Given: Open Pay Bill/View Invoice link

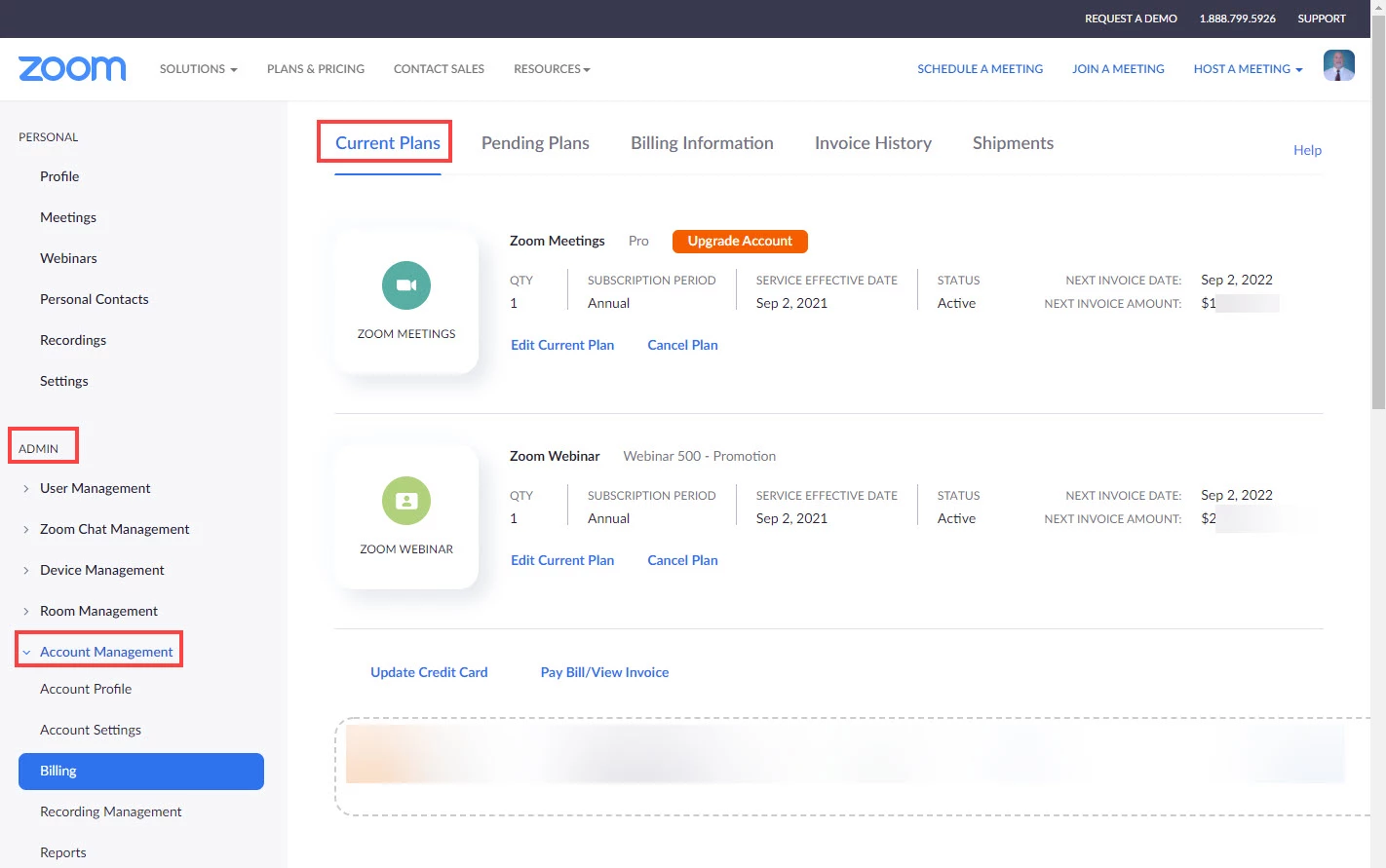Looking at the screenshot, I should point(604,672).
